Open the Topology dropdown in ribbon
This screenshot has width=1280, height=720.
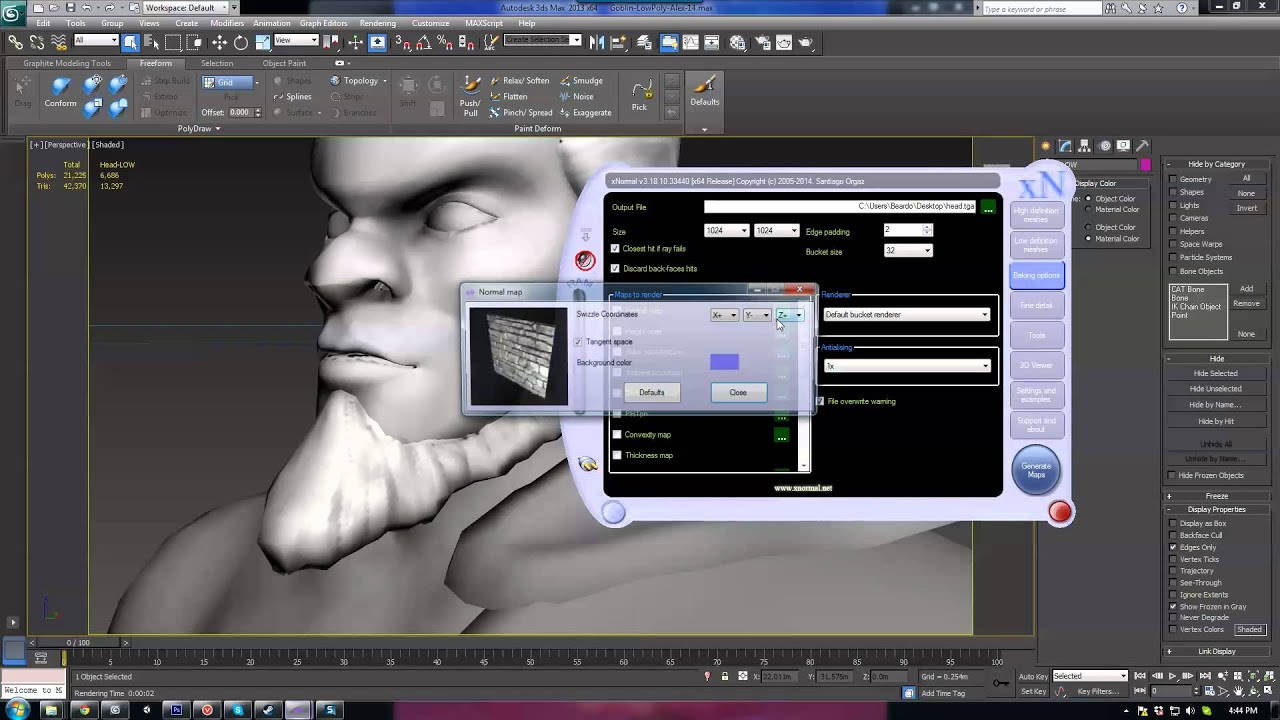360,81
